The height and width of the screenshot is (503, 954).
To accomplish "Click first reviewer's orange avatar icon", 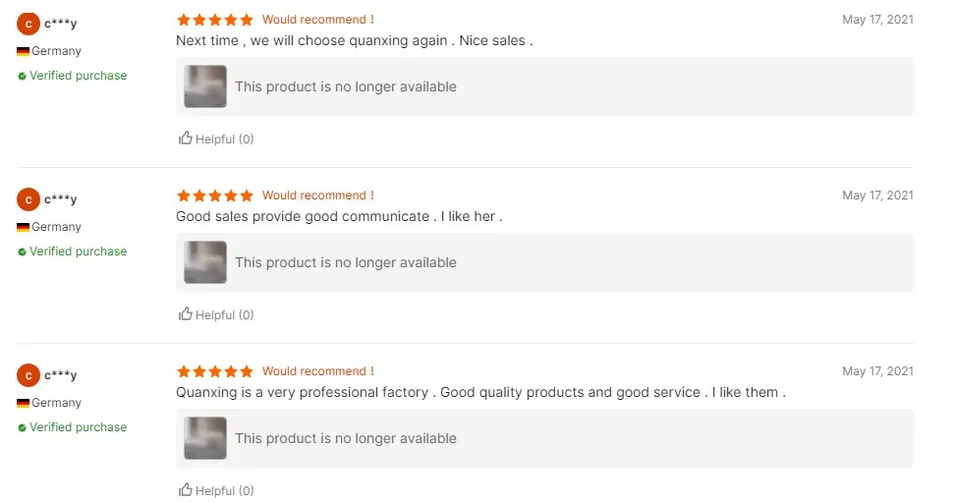I will click(x=28, y=23).
